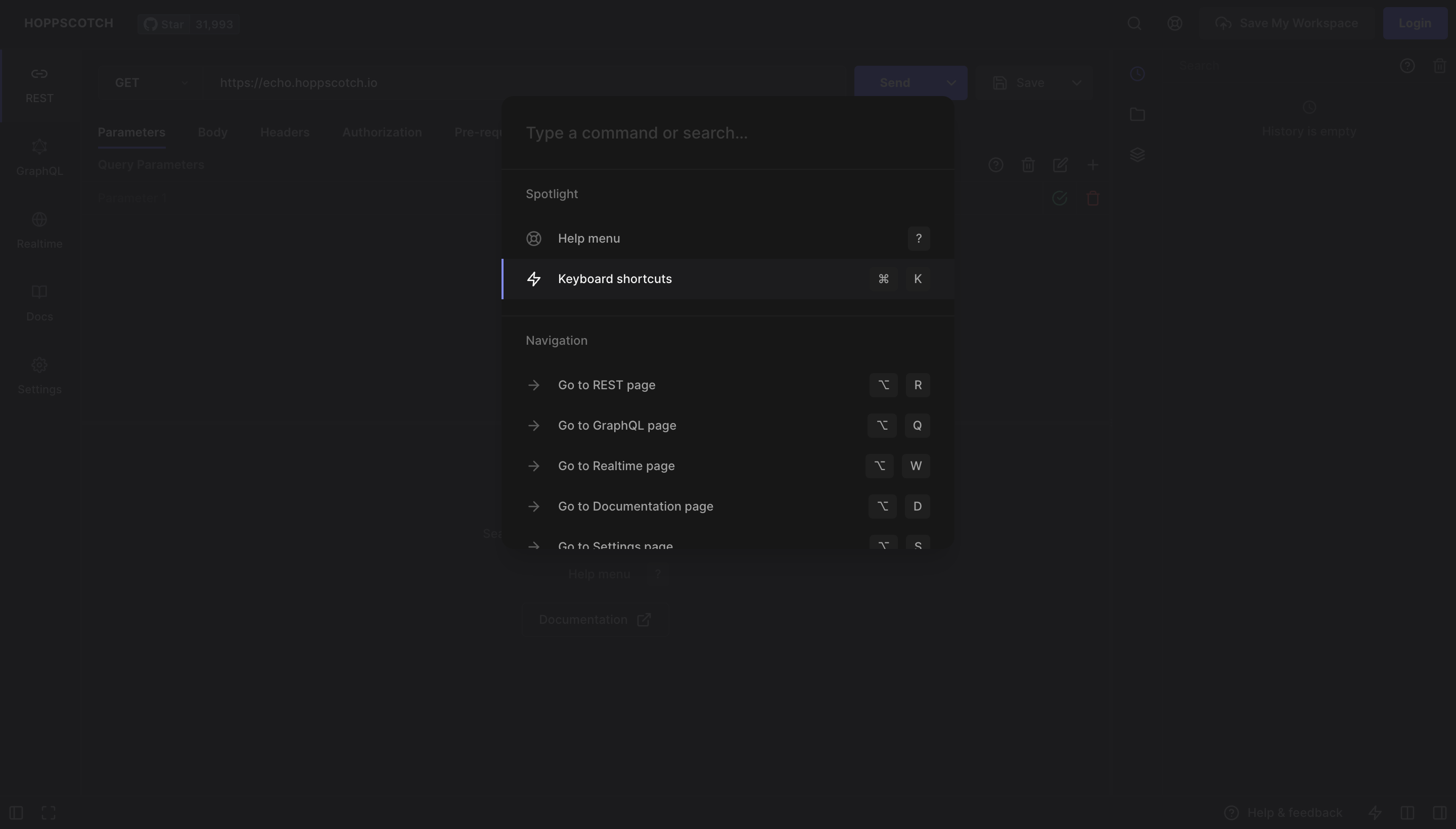
Task: Open the Docs book icon in sidebar
Action: 39,293
